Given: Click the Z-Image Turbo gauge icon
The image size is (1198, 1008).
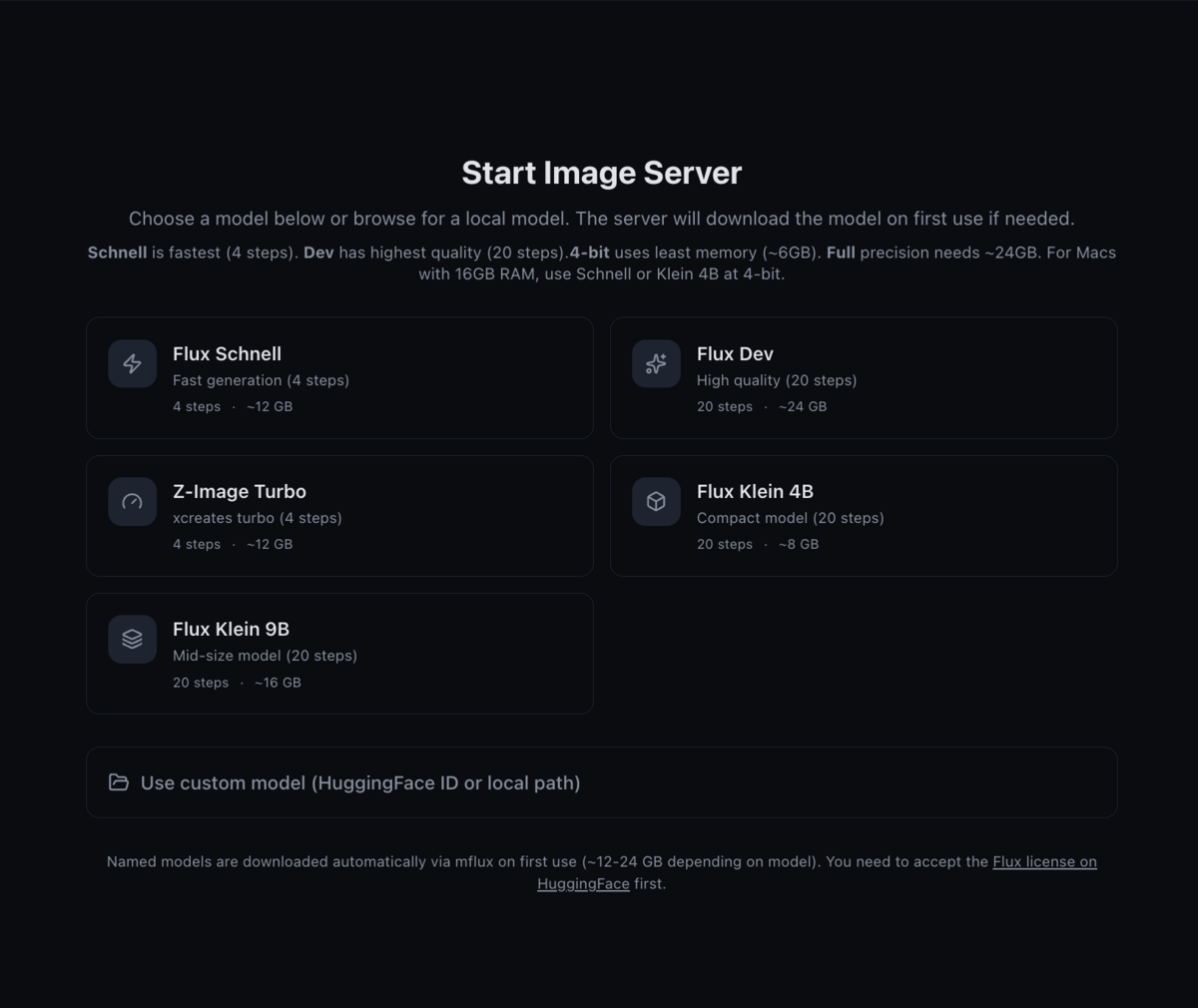Looking at the screenshot, I should pyautogui.click(x=132, y=502).
